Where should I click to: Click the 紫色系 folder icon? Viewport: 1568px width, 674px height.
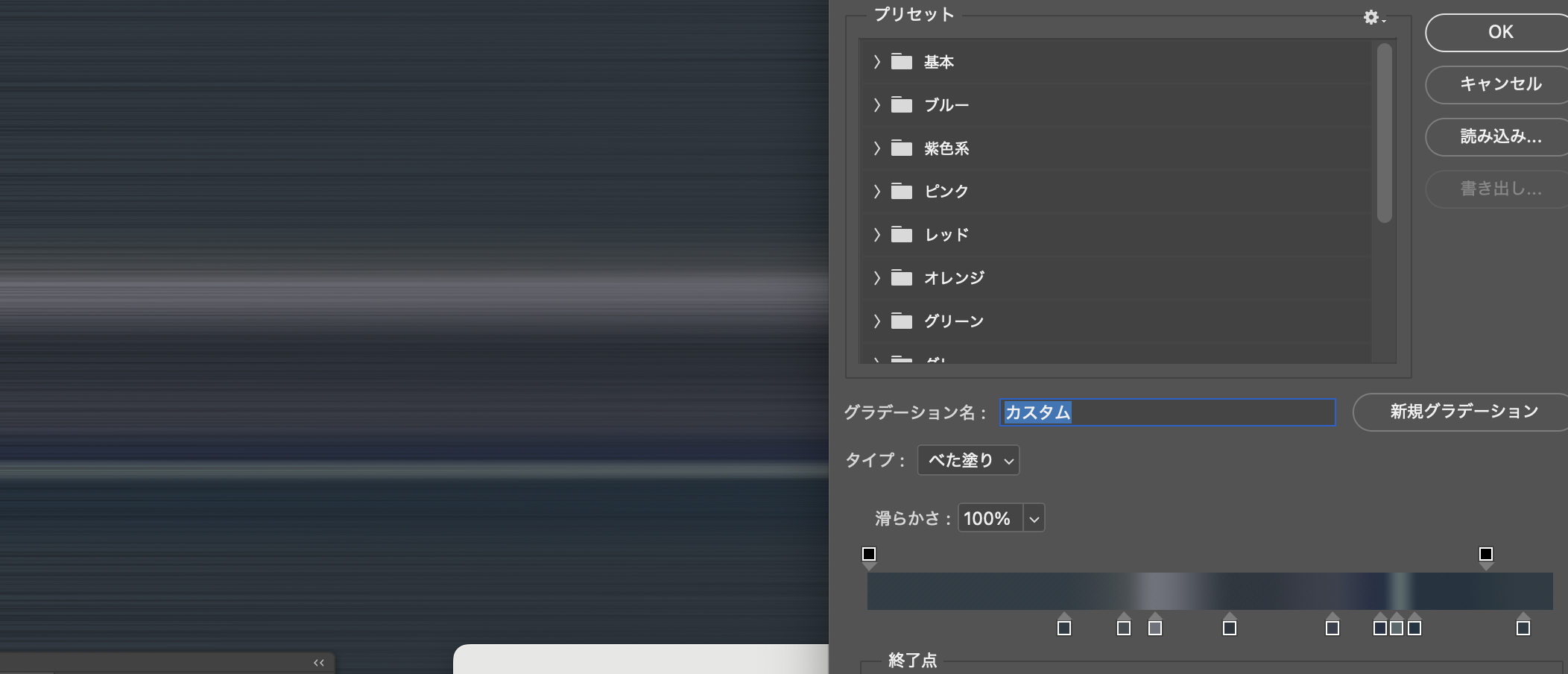pyautogui.click(x=902, y=148)
